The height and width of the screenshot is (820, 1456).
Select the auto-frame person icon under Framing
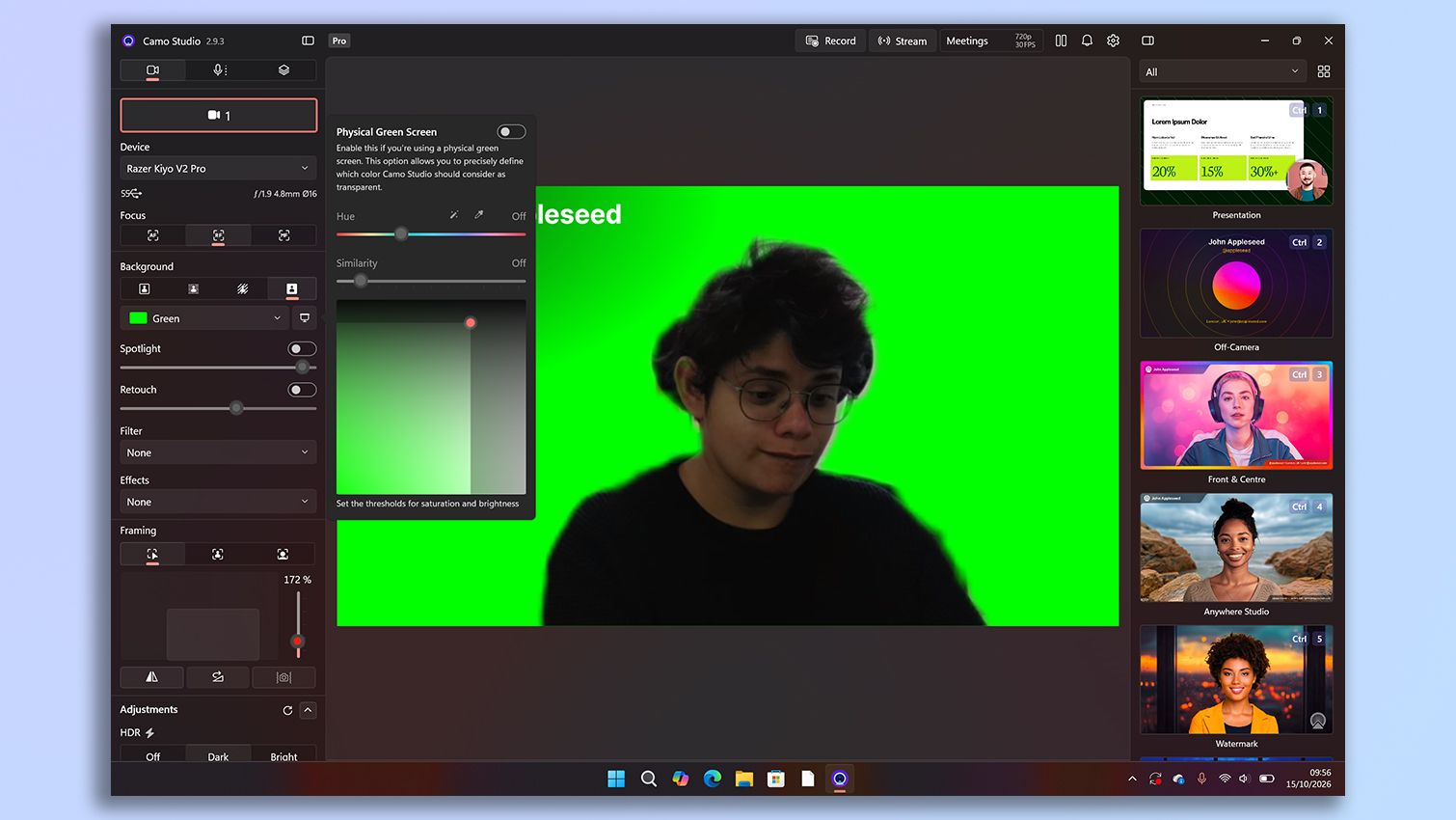pos(218,554)
